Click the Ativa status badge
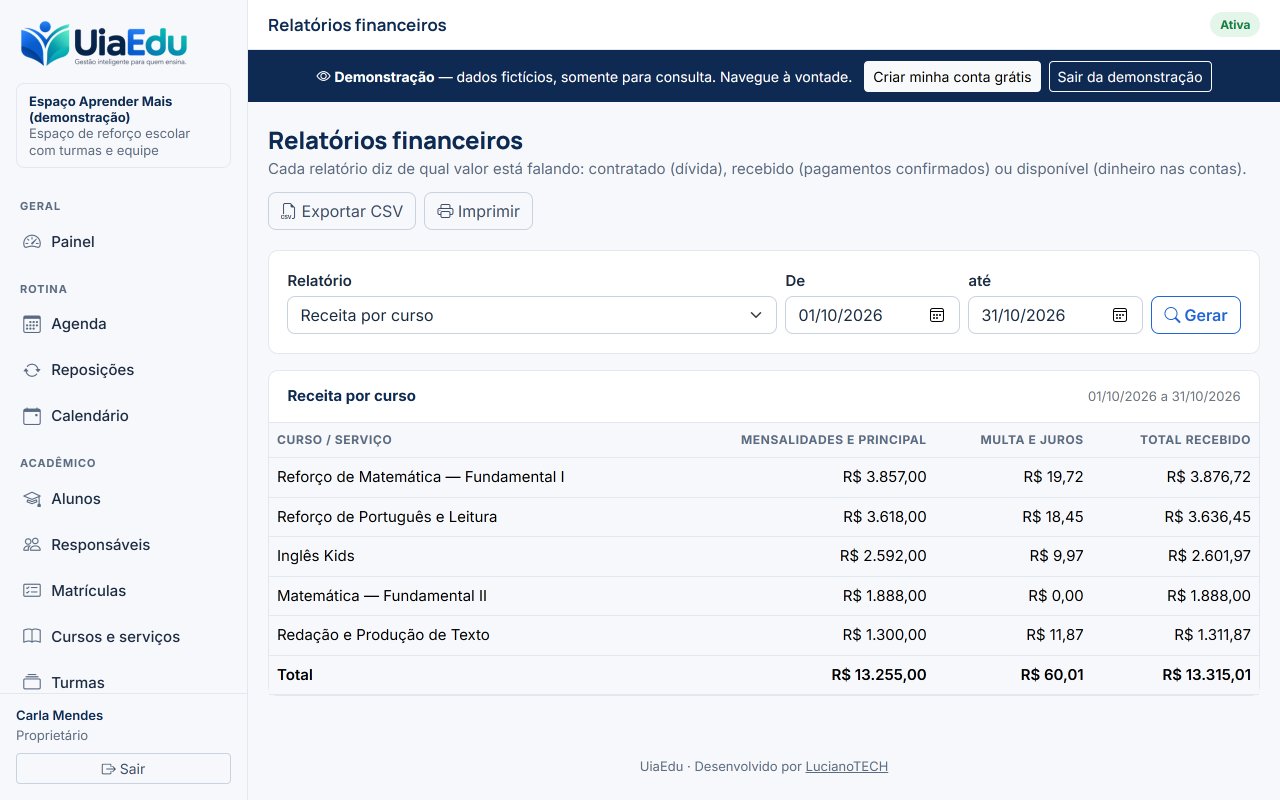The width and height of the screenshot is (1280, 800). [1235, 25]
